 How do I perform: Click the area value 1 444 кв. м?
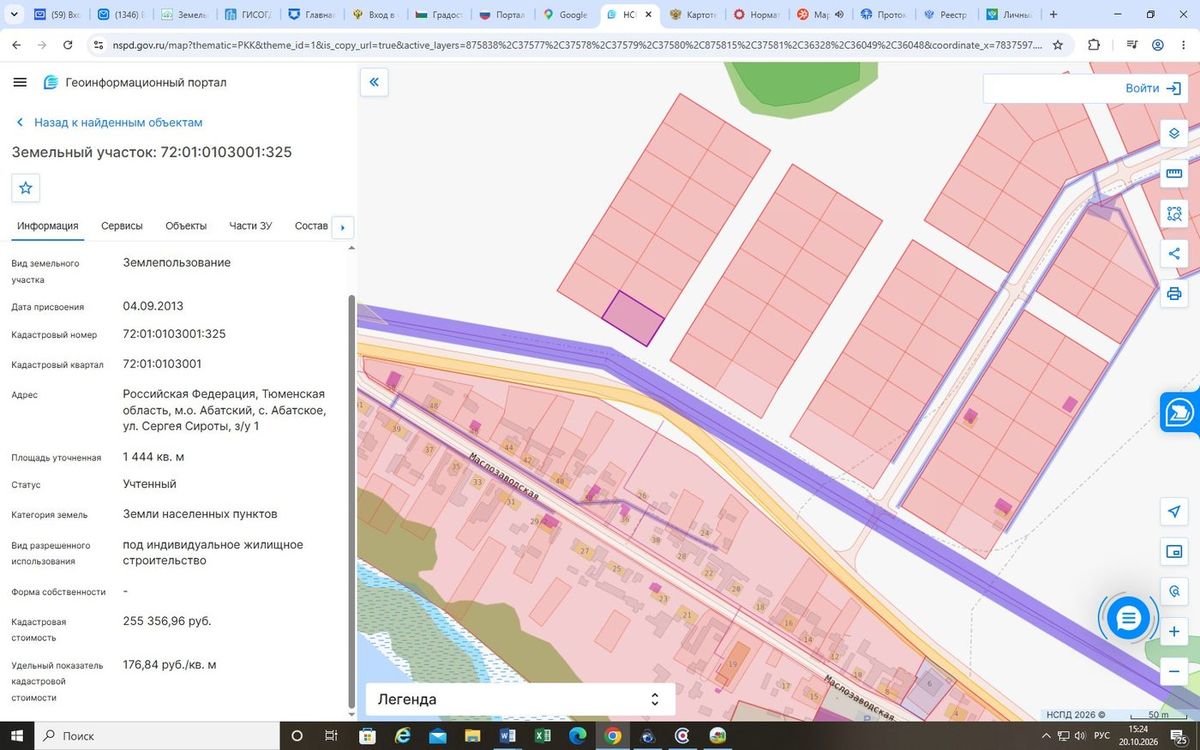pos(153,457)
